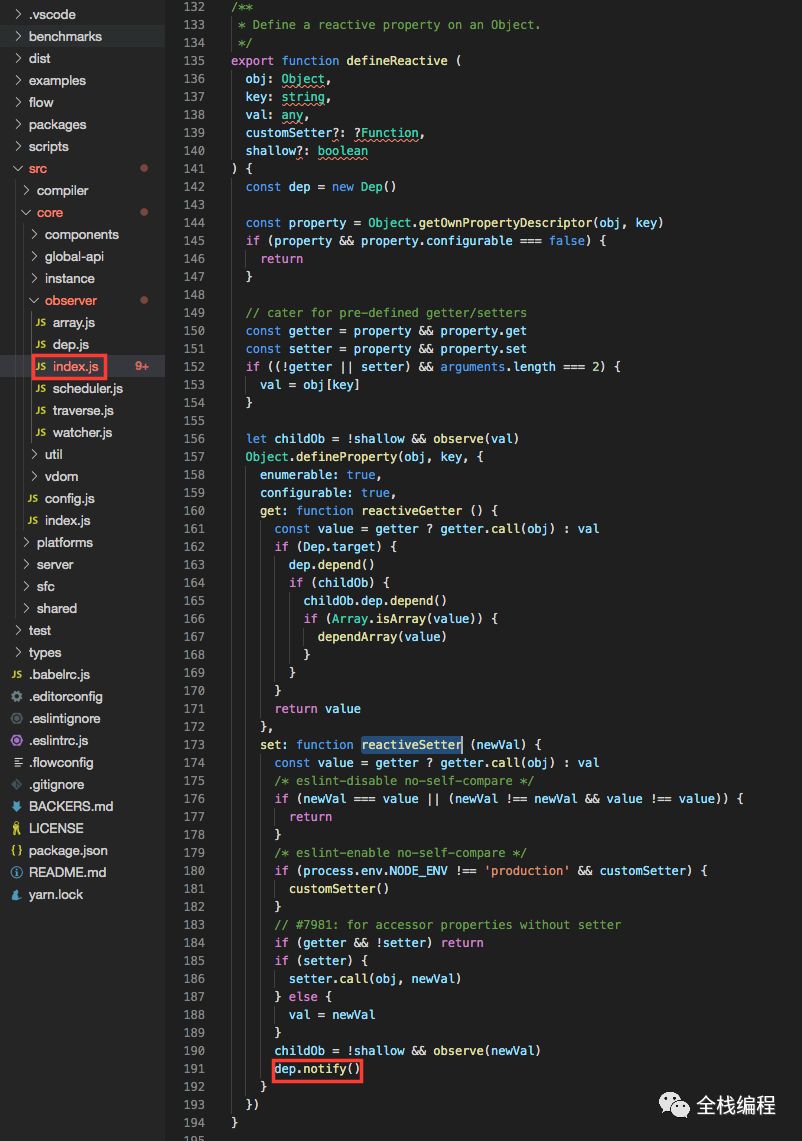Click the gear icon beside .editorconfig
The width and height of the screenshot is (802, 1141).
click(17, 696)
